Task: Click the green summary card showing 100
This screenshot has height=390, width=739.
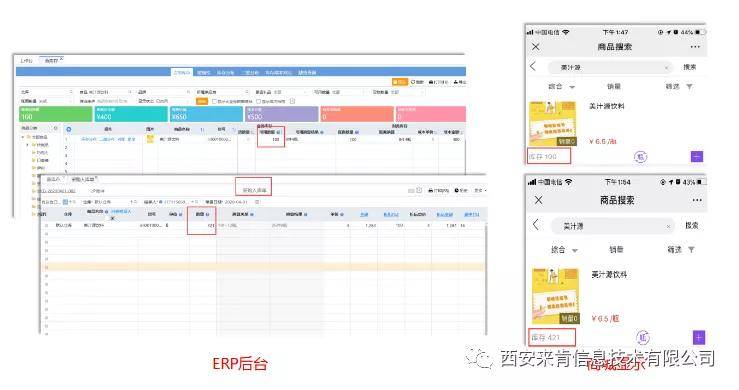Action: point(55,114)
